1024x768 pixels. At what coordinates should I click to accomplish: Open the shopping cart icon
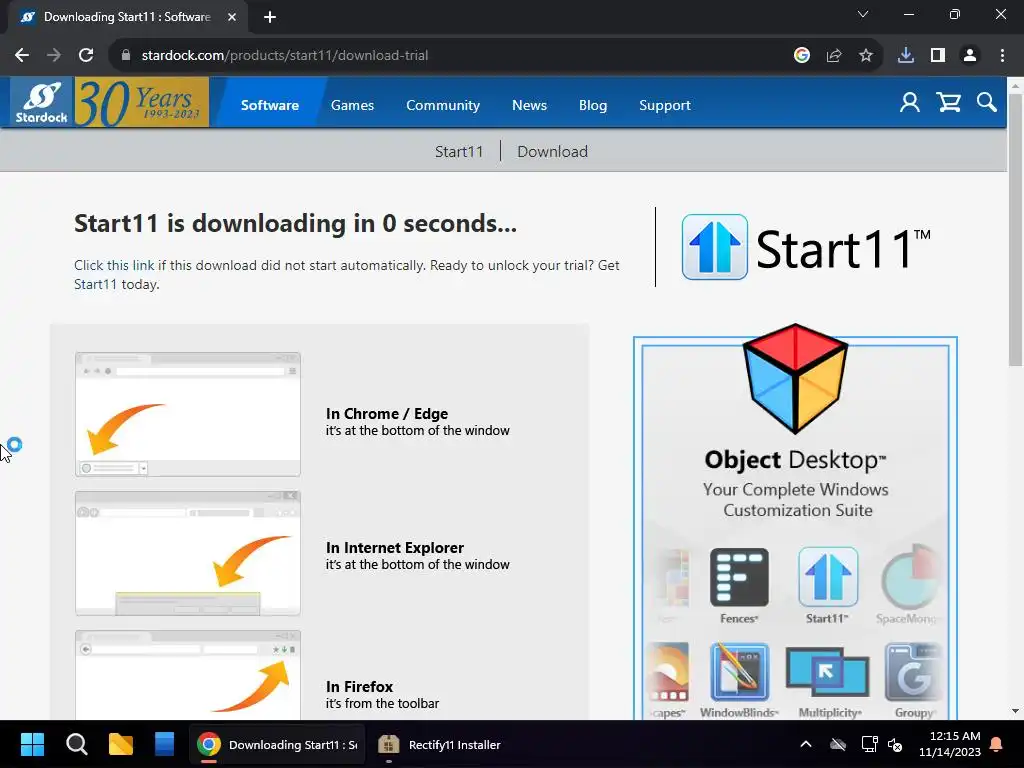(948, 103)
